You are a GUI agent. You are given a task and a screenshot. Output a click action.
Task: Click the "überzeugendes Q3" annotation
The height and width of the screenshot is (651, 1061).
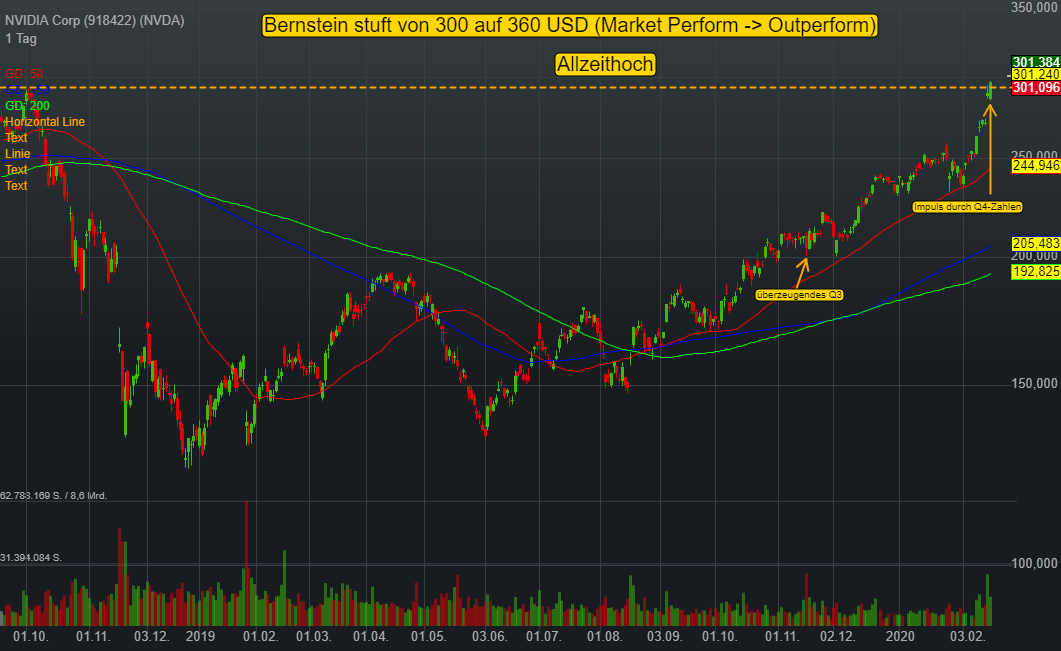coord(799,295)
